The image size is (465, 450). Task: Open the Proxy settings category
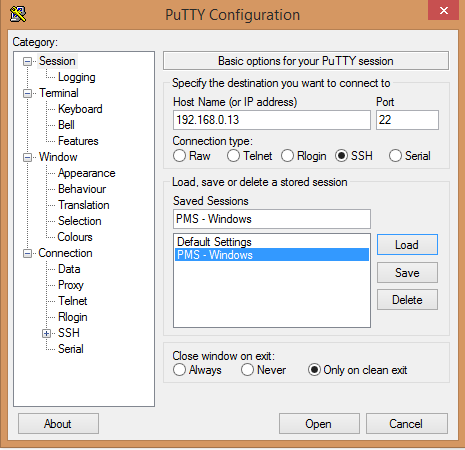tap(71, 285)
